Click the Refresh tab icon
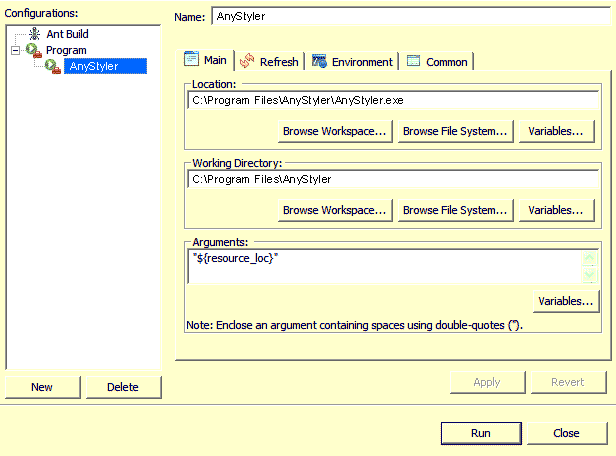This screenshot has width=616, height=456. [248, 61]
